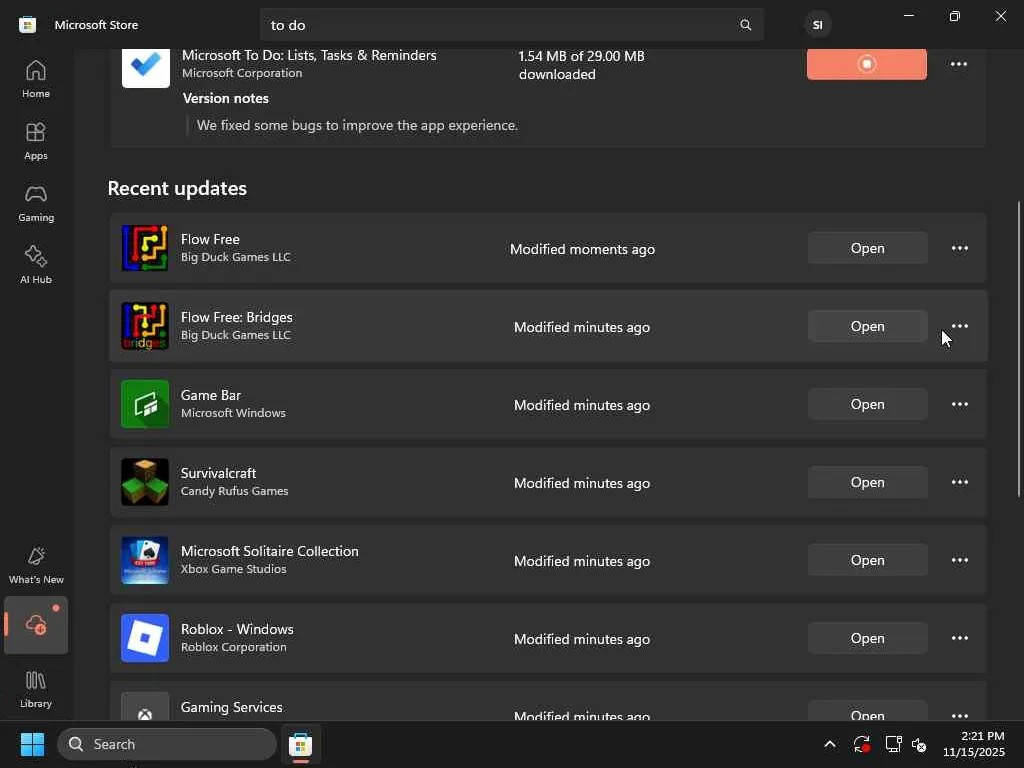Viewport: 1024px width, 768px height.
Task: Click 'Gaming Services' app name
Action: [x=232, y=707]
